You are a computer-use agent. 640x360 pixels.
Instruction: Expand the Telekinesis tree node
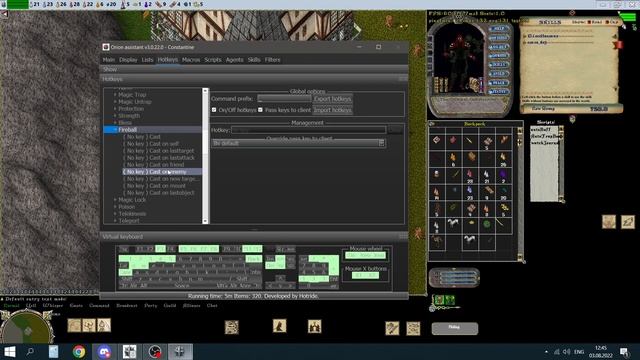point(115,213)
